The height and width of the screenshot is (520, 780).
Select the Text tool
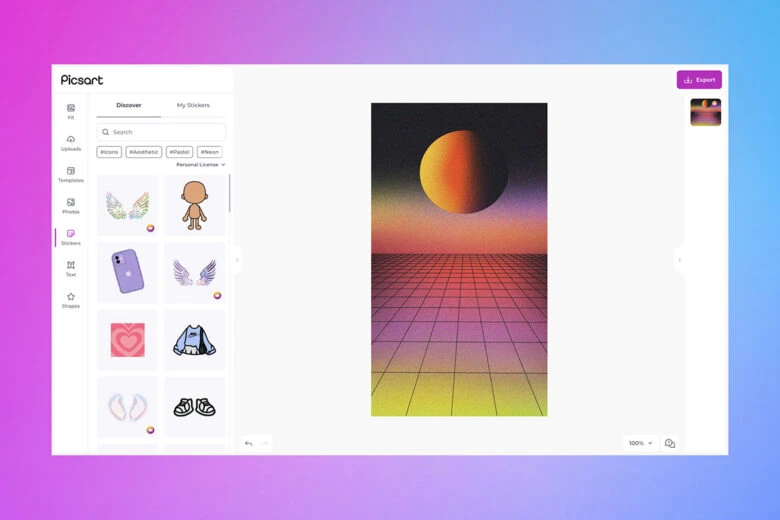(70, 268)
